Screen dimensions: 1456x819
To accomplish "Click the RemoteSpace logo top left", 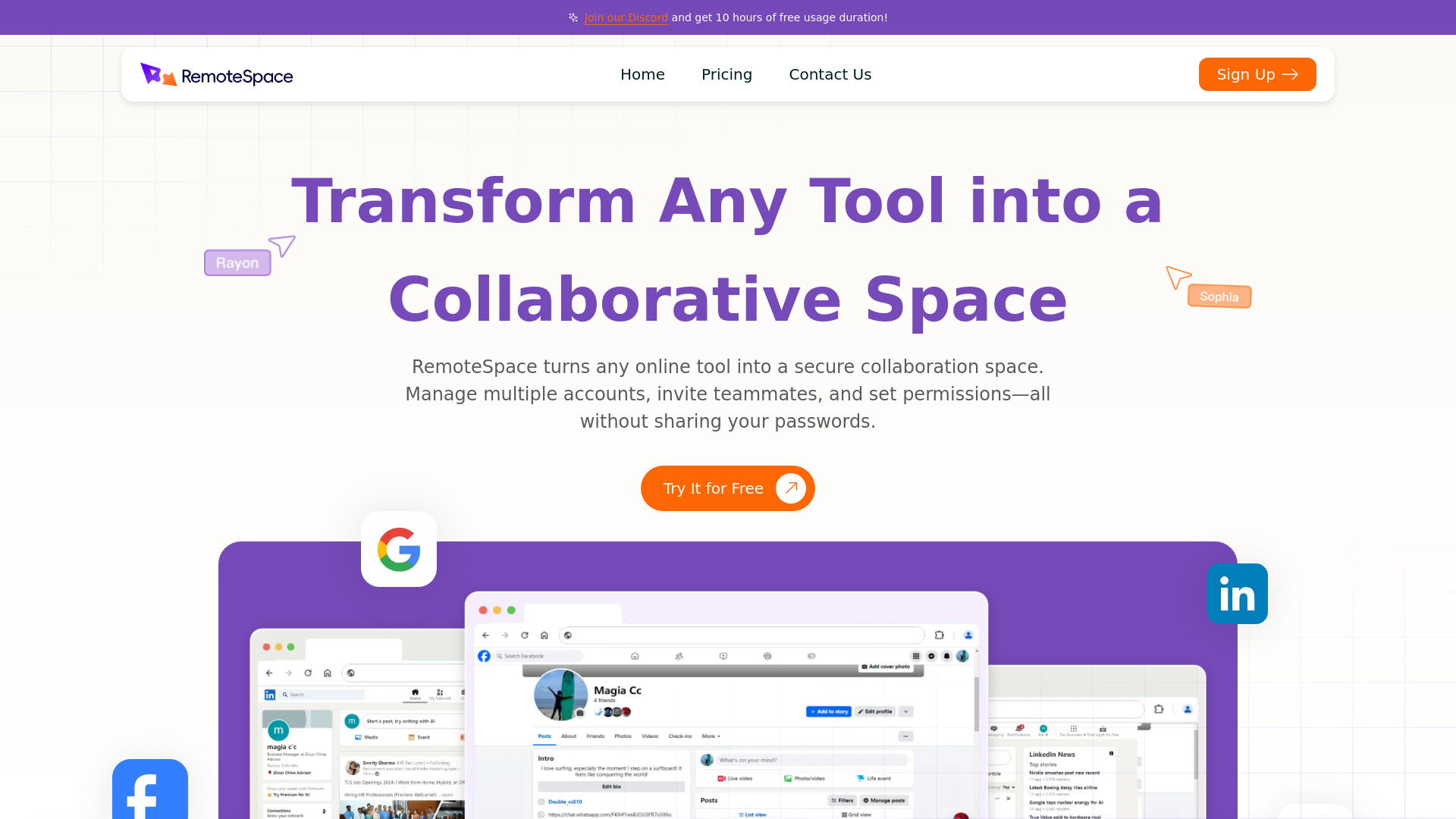I will click(x=216, y=74).
